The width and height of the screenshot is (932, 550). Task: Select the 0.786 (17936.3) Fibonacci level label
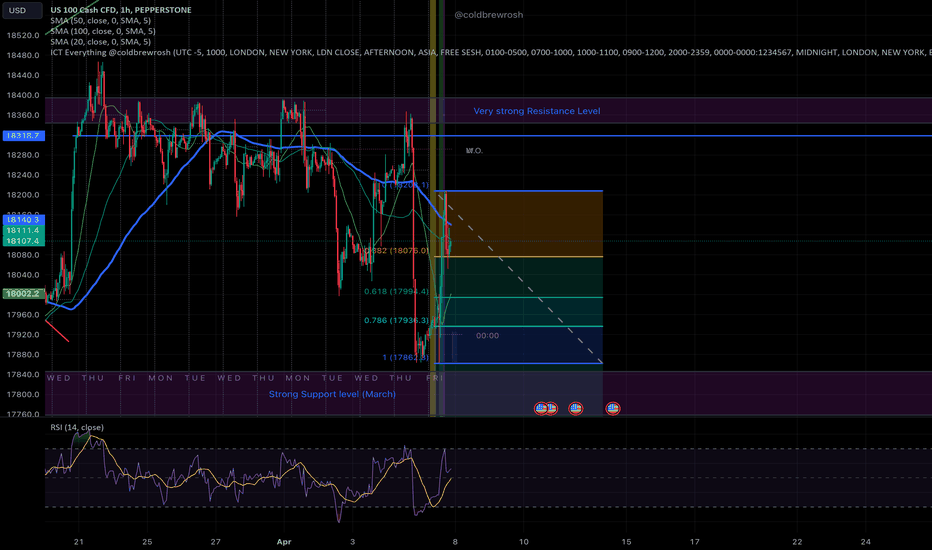[396, 320]
